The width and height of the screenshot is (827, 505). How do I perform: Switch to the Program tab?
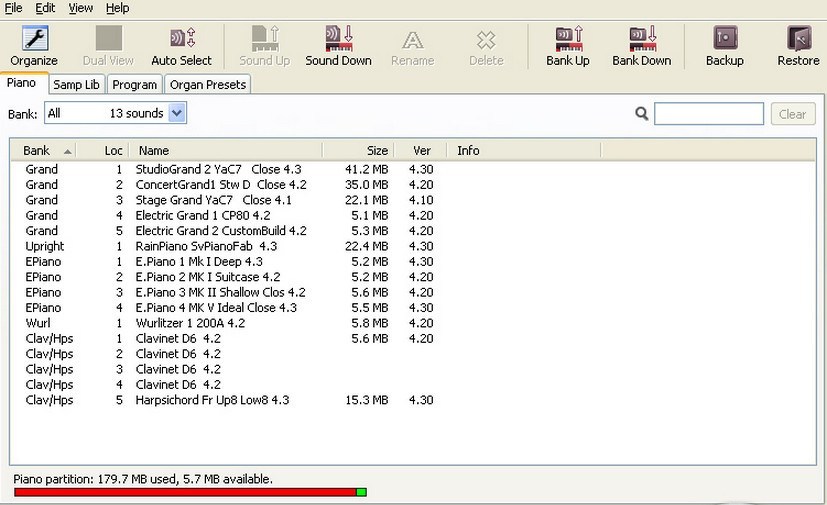tap(134, 84)
